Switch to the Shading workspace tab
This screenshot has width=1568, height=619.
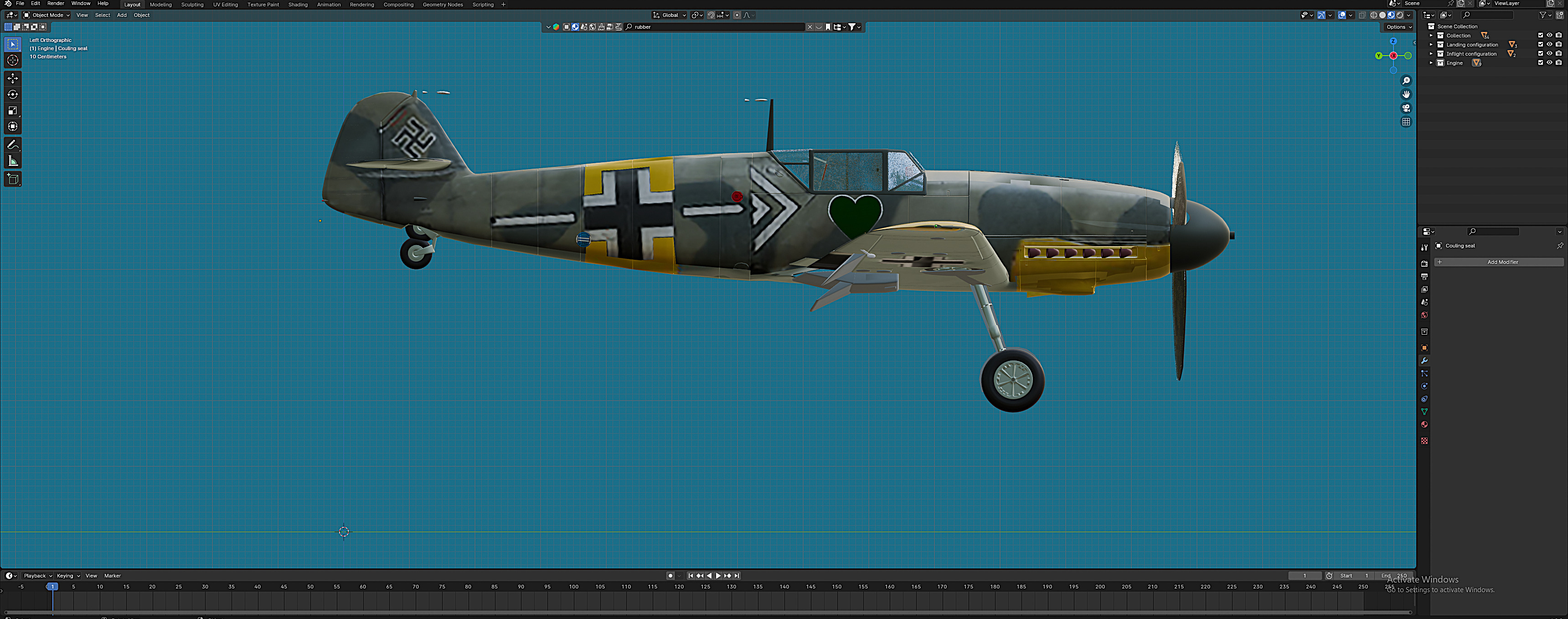tap(298, 4)
